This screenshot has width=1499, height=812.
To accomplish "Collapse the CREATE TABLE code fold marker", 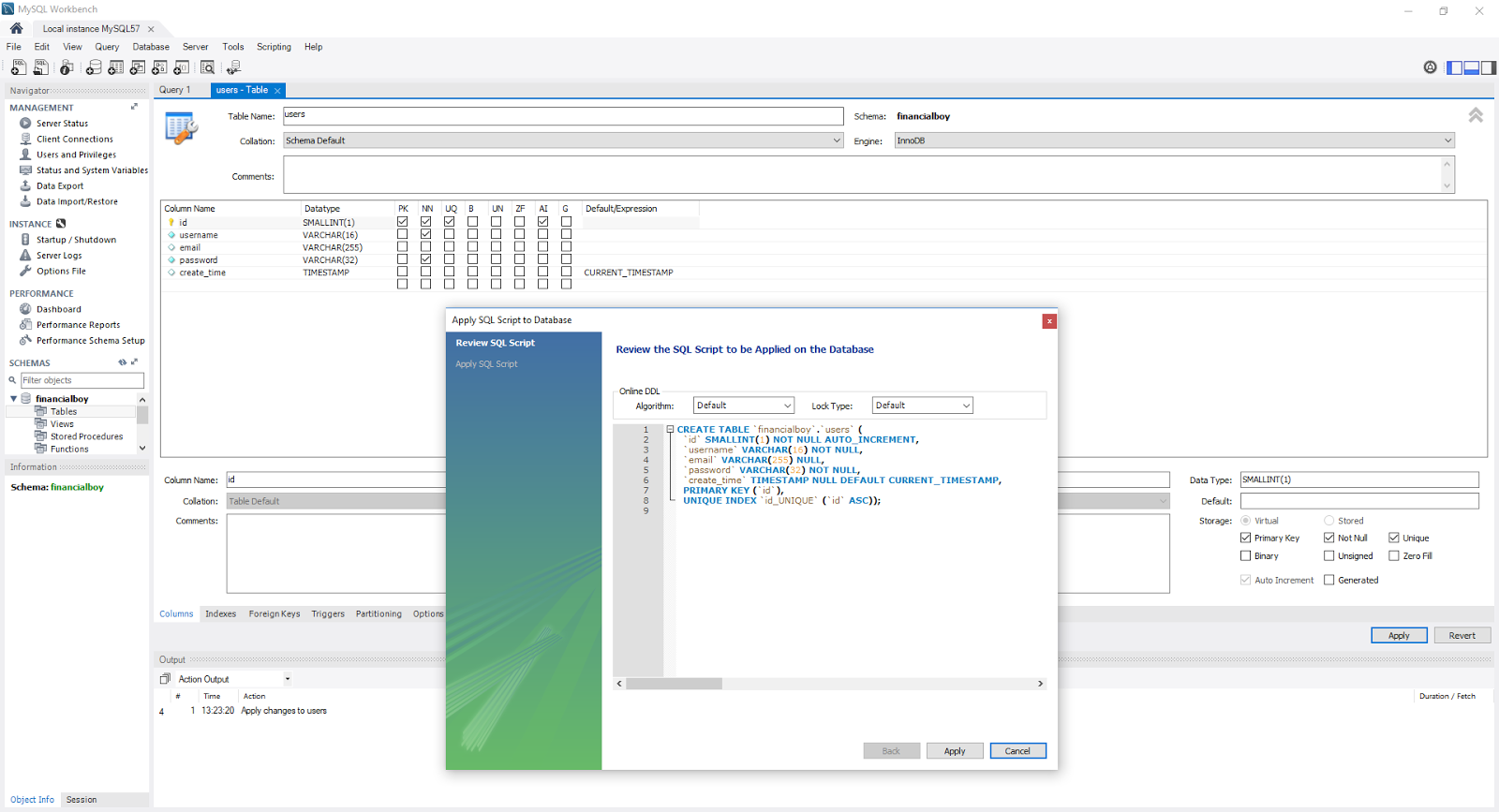I will (x=670, y=429).
